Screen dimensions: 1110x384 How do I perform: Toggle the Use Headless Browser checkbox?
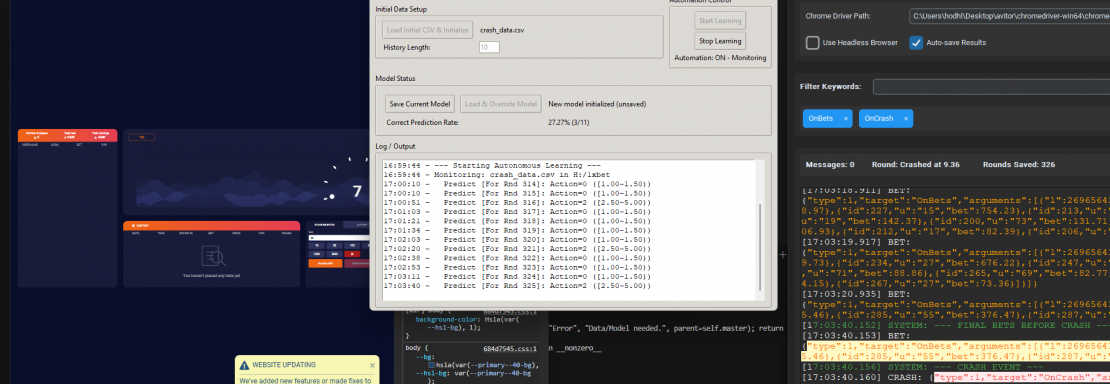pos(813,43)
